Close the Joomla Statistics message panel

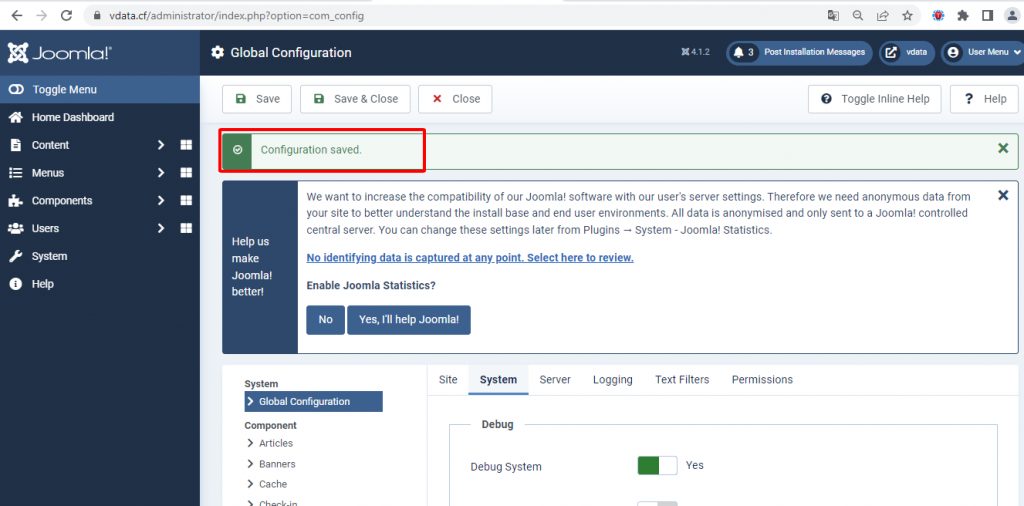(x=1003, y=196)
